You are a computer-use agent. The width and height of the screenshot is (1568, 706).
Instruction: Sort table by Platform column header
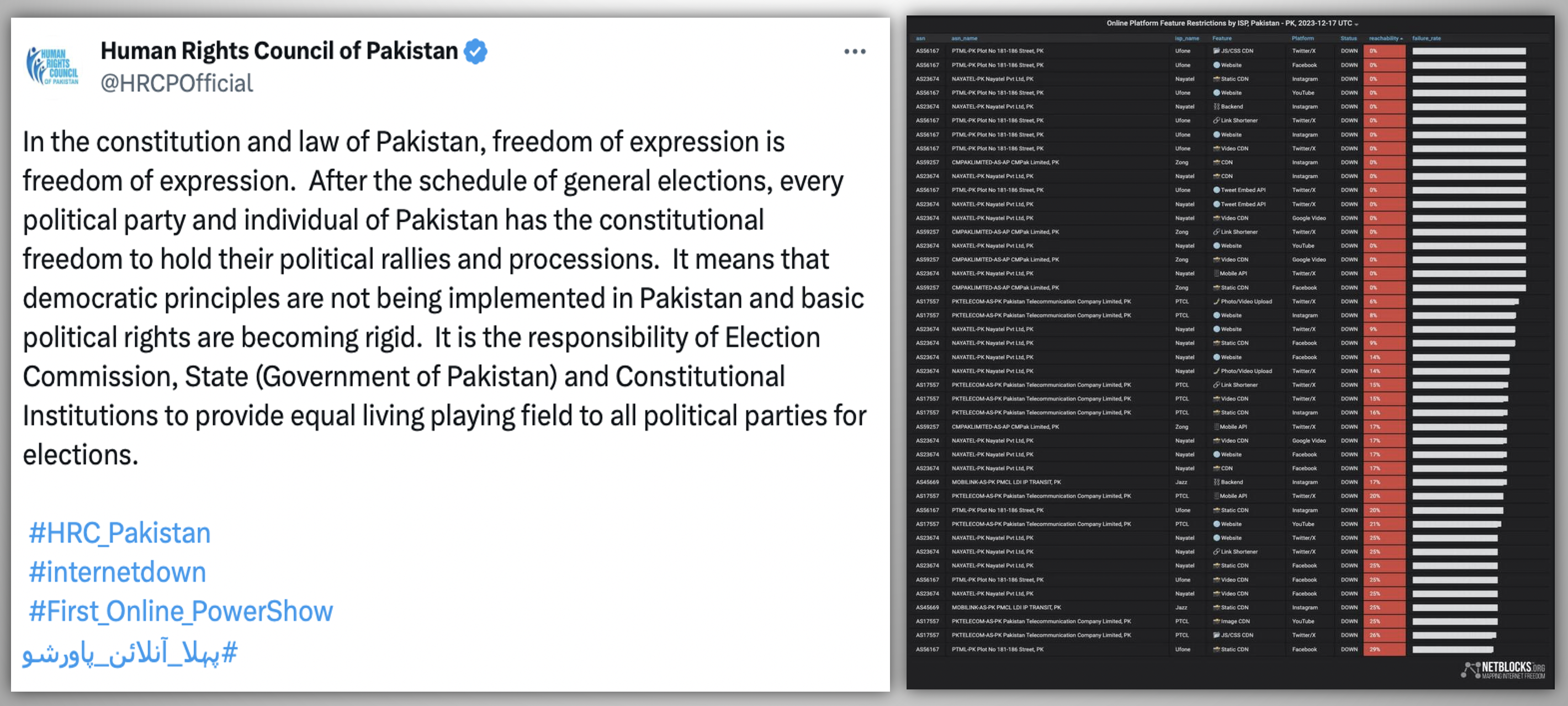1302,38
